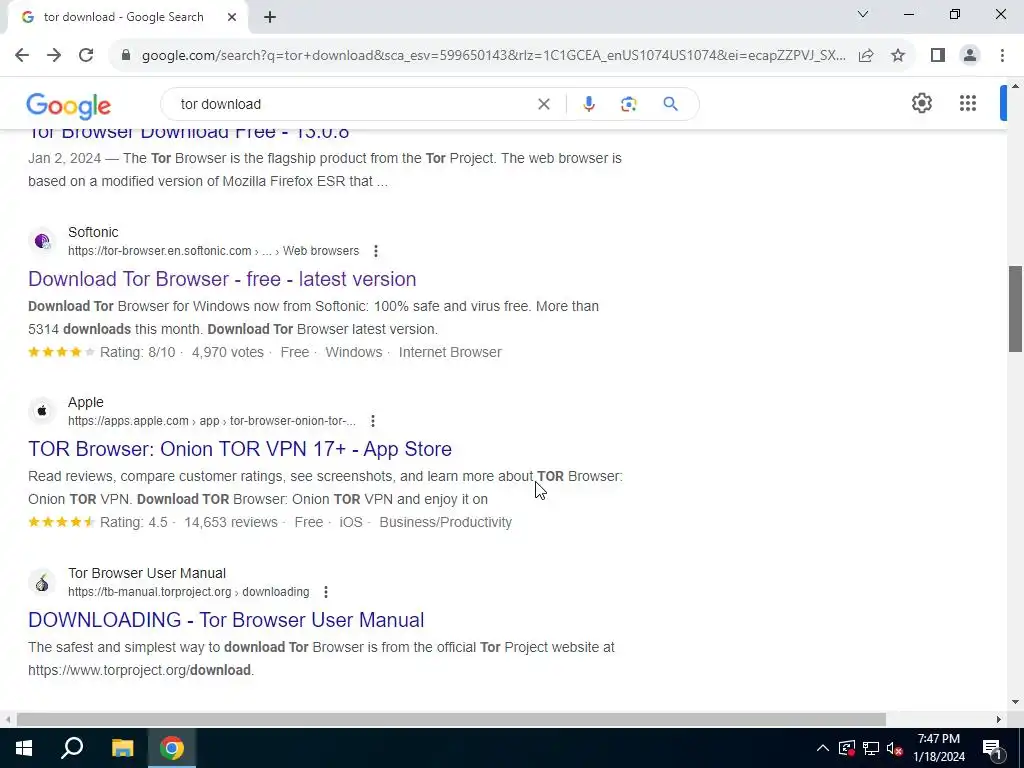Screen dimensions: 1024x768
Task: Clear the Google search box
Action: (543, 104)
